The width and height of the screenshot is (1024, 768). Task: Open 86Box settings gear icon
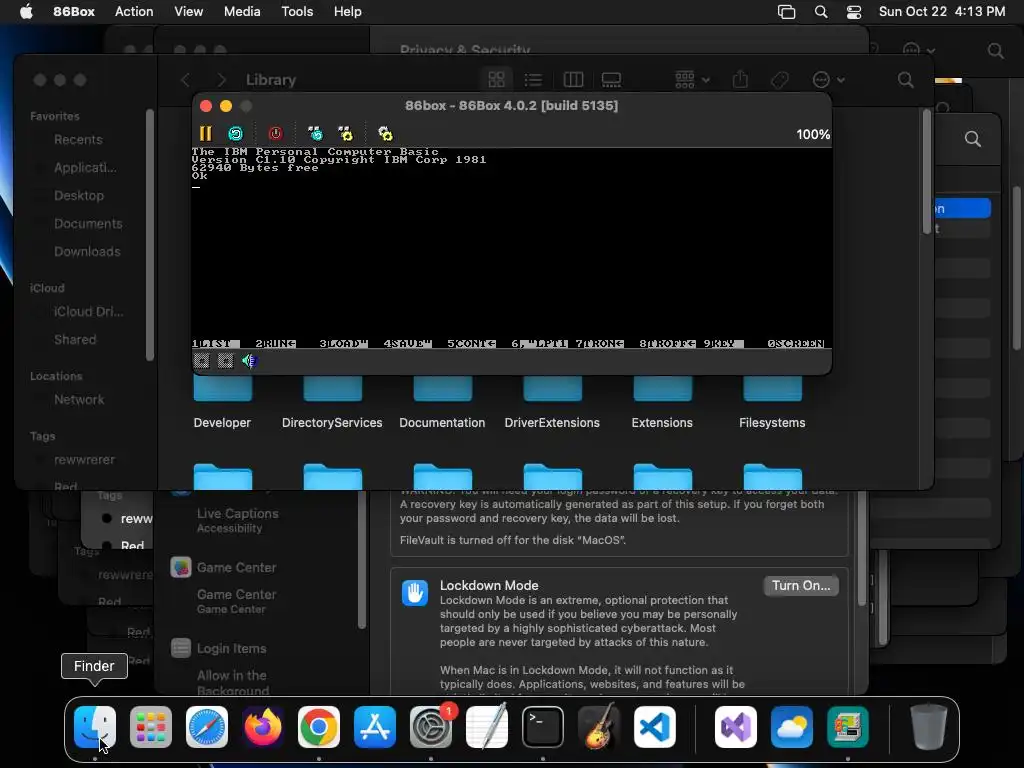point(385,134)
